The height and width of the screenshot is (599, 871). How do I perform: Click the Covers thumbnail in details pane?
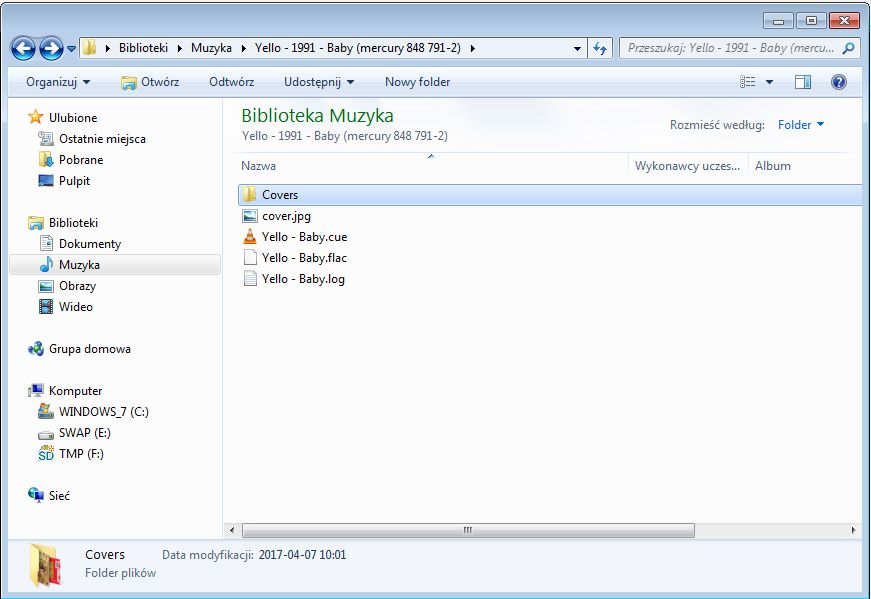(x=45, y=566)
